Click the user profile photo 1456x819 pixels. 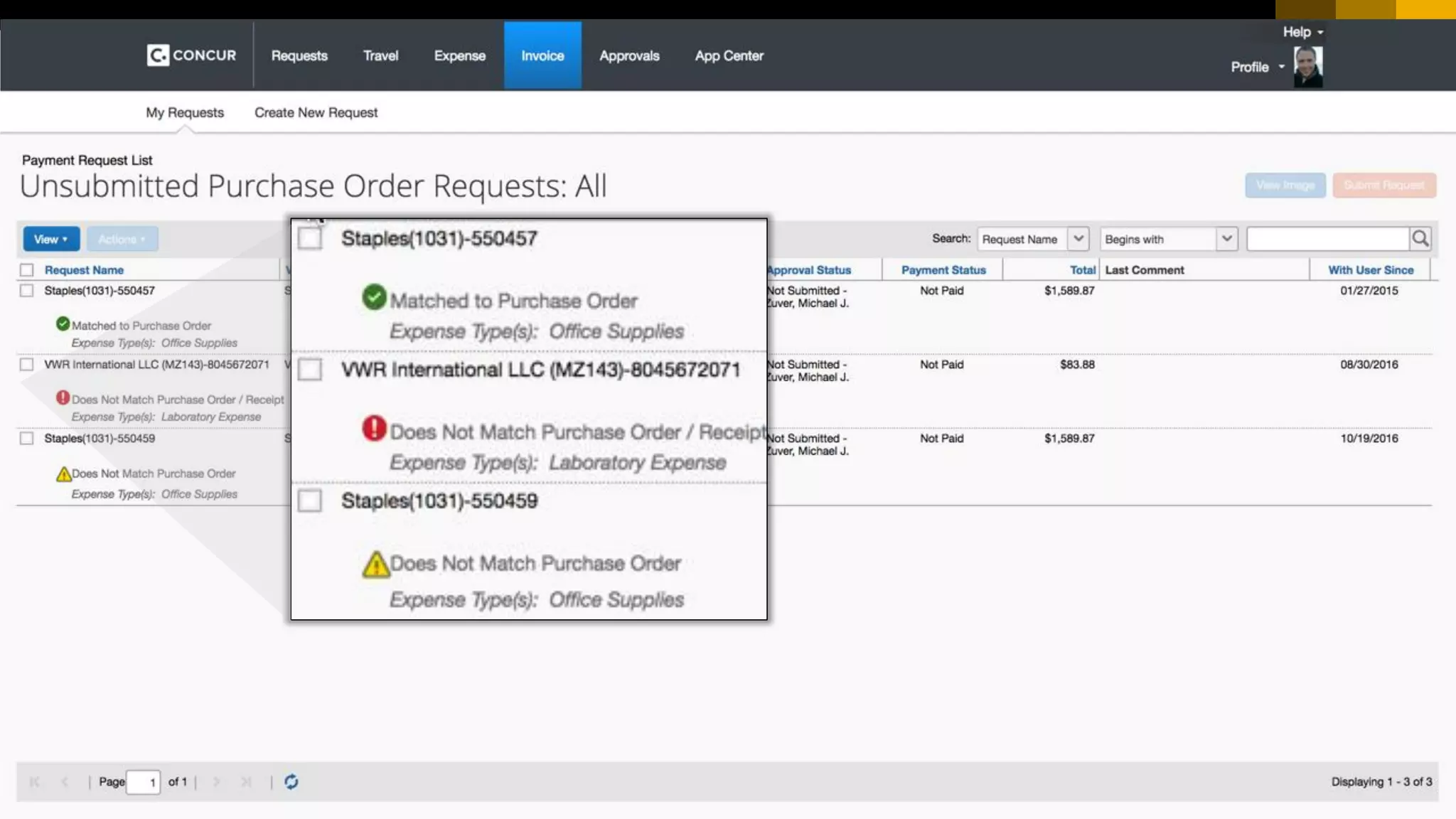tap(1307, 67)
